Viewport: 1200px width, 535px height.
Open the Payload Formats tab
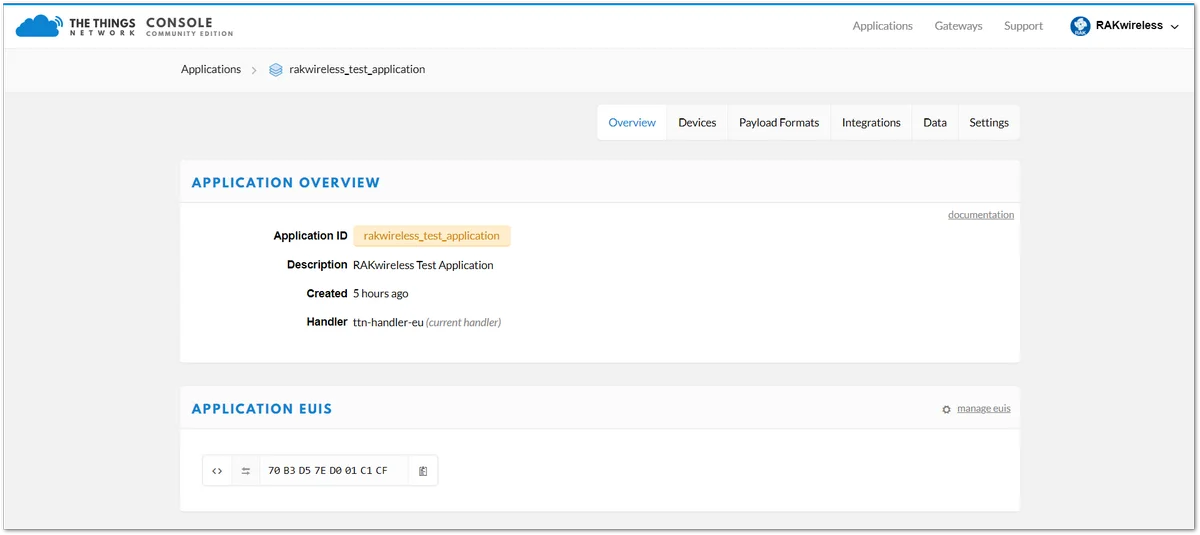[x=779, y=123]
